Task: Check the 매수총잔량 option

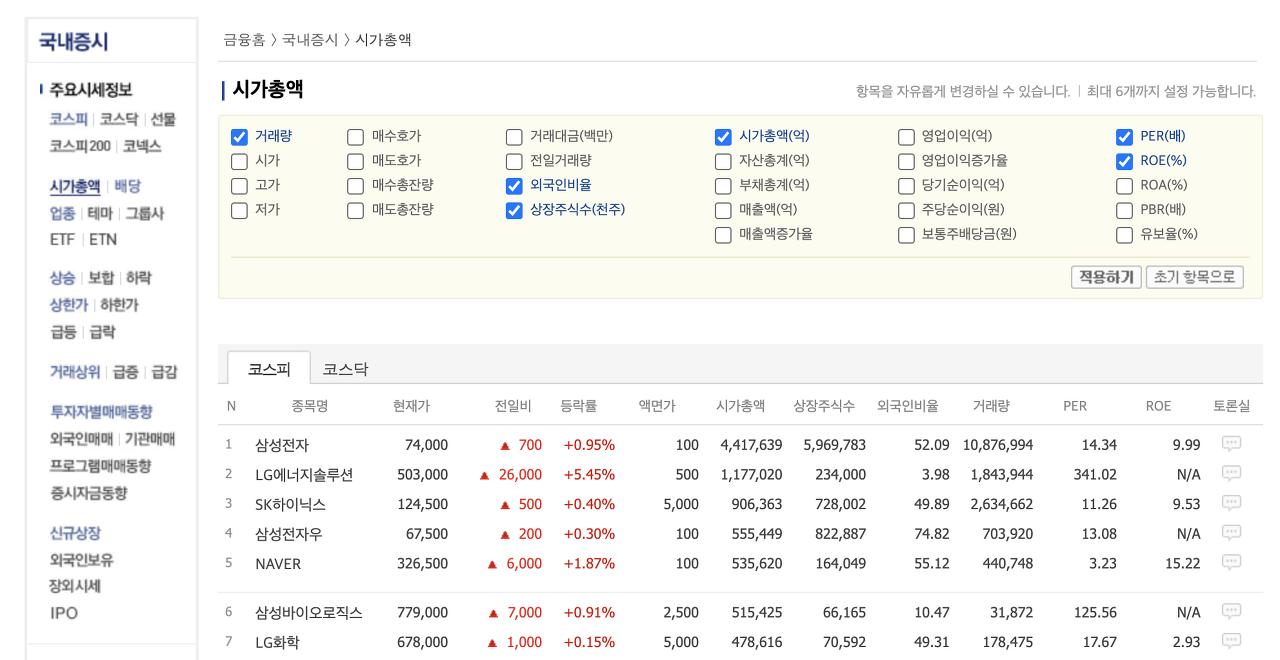Action: [355, 186]
